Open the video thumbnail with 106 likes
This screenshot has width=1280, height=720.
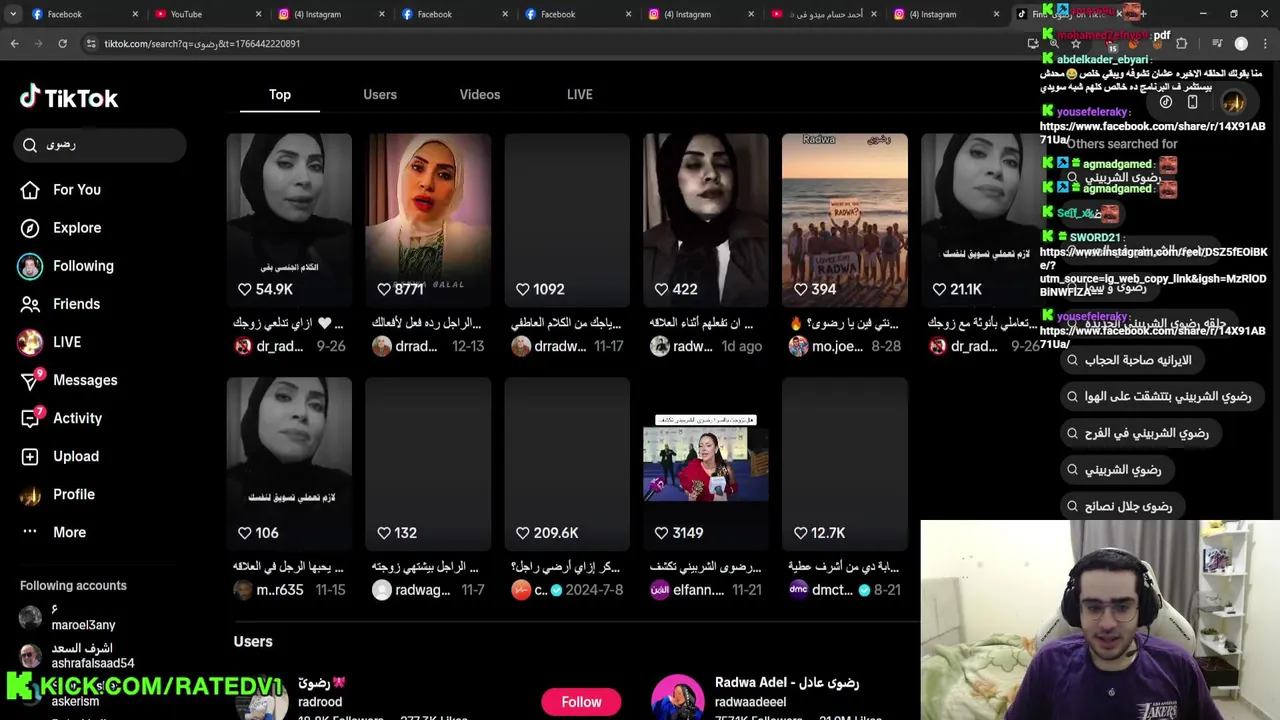[289, 464]
